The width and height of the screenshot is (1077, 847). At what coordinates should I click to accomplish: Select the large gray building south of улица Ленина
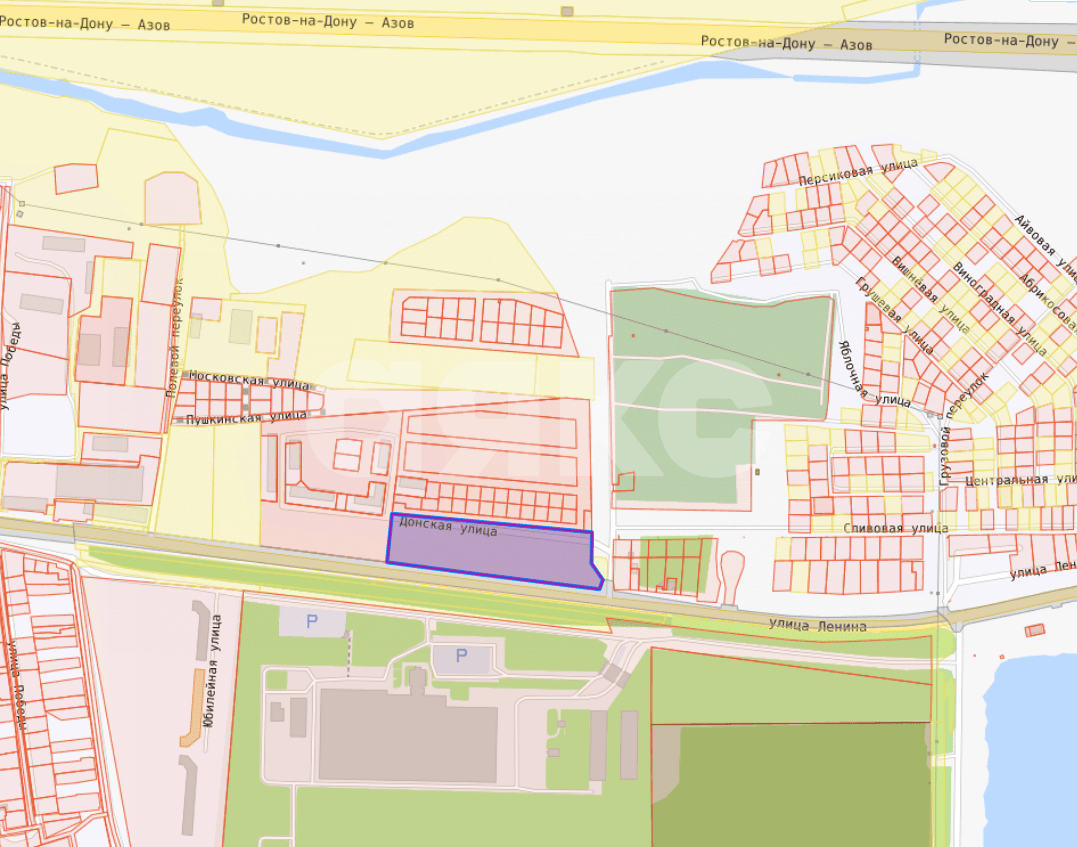(407, 736)
